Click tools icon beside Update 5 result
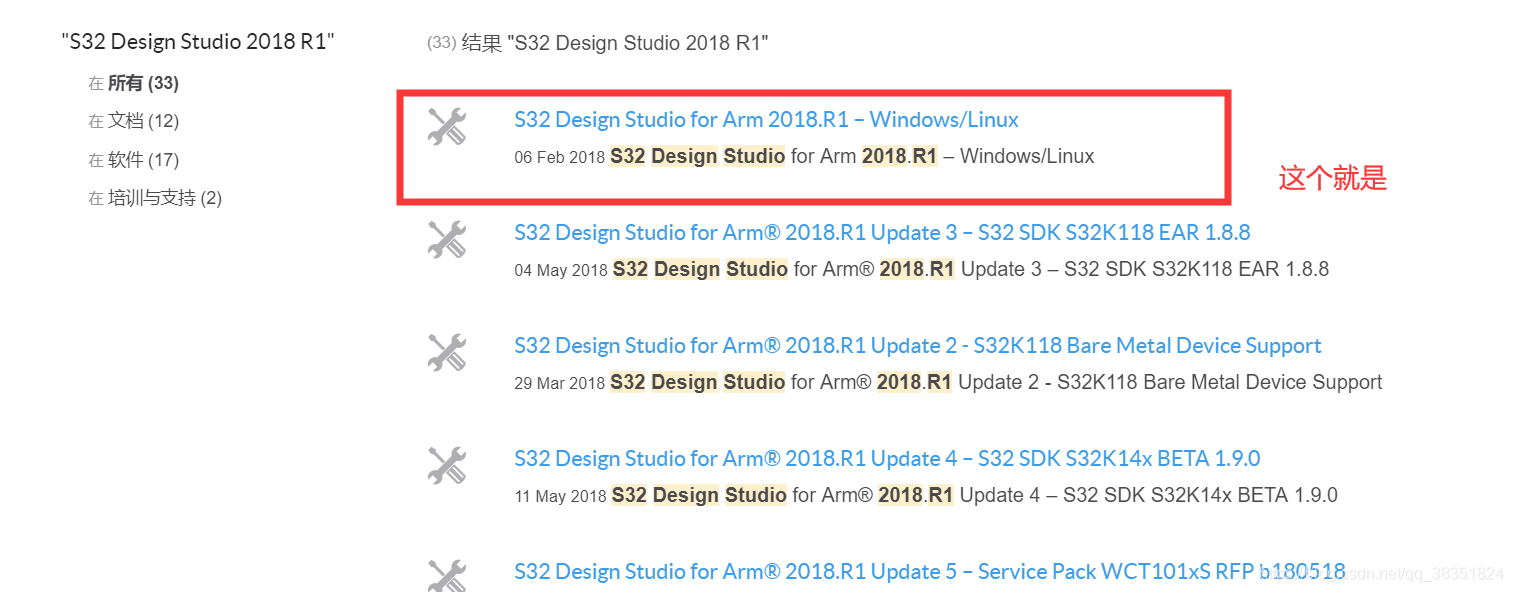The image size is (1513, 592). 447,575
